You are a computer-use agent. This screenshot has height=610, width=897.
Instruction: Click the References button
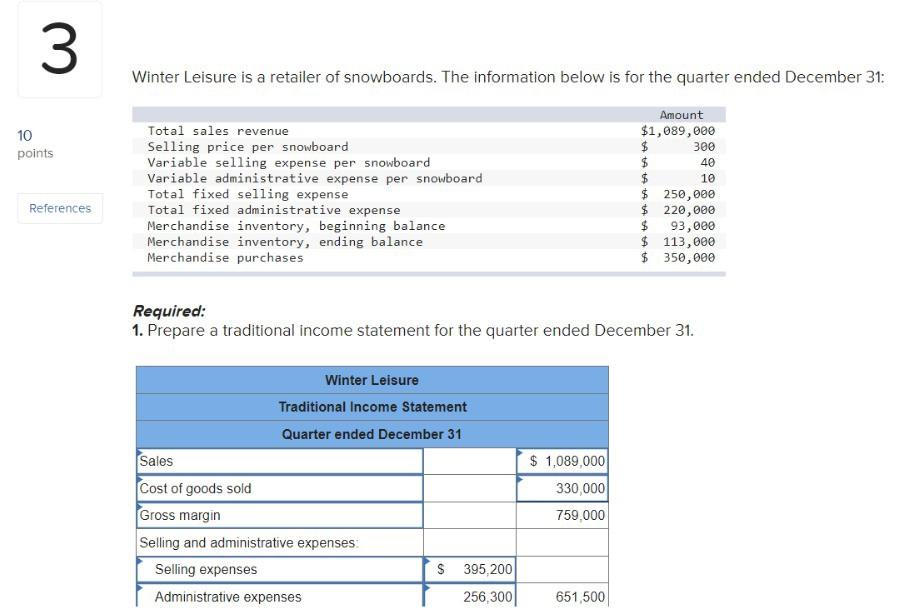click(59, 208)
